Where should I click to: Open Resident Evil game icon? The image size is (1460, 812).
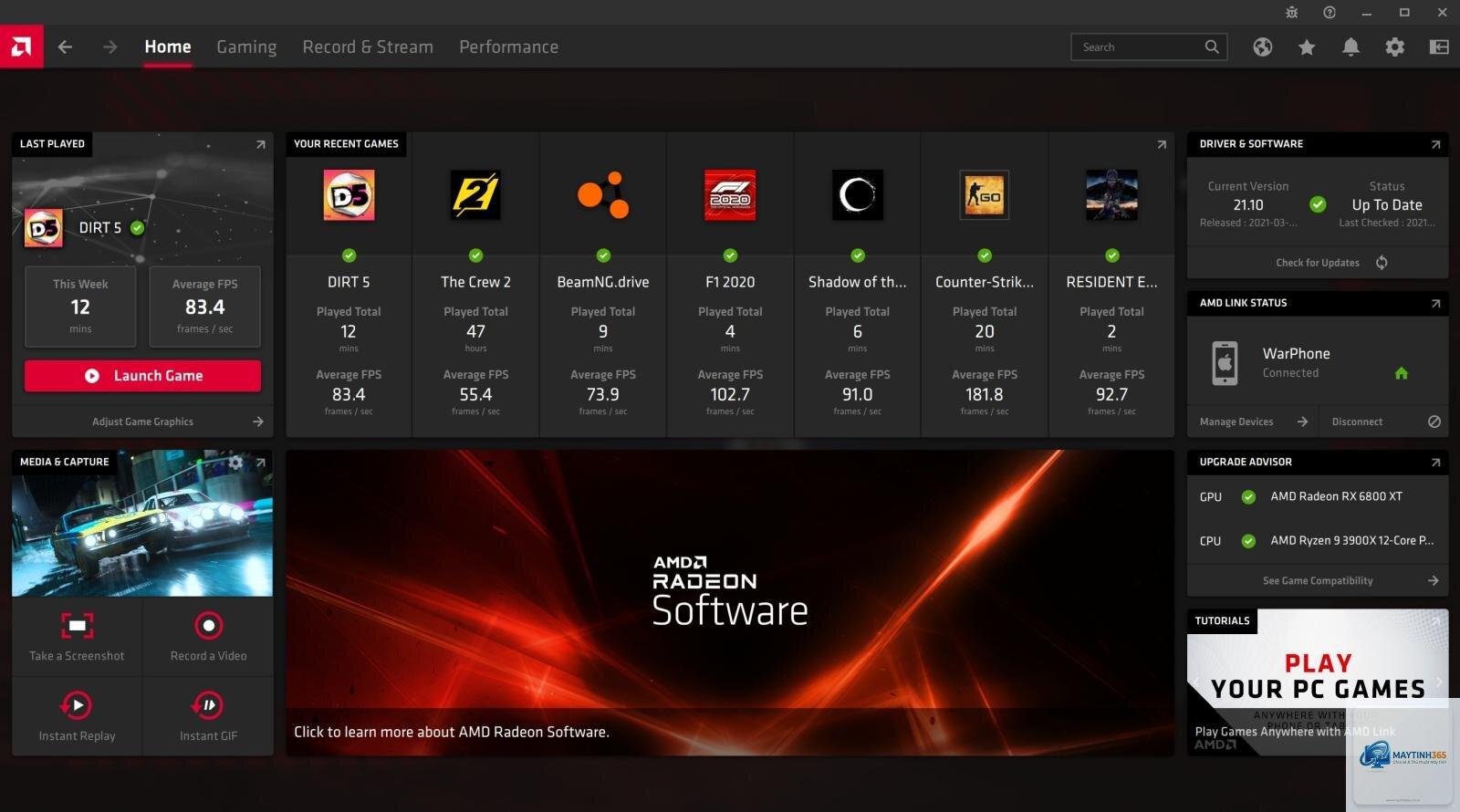1111,195
